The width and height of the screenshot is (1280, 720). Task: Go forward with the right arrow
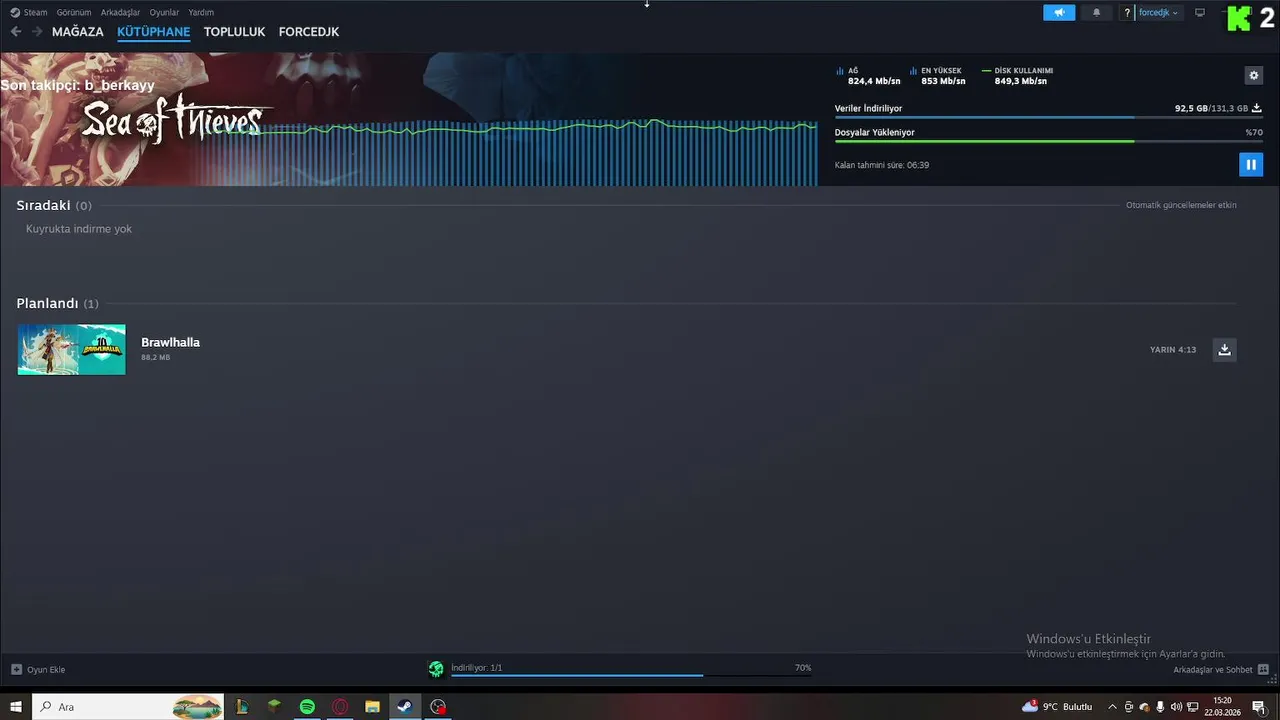coord(37,32)
